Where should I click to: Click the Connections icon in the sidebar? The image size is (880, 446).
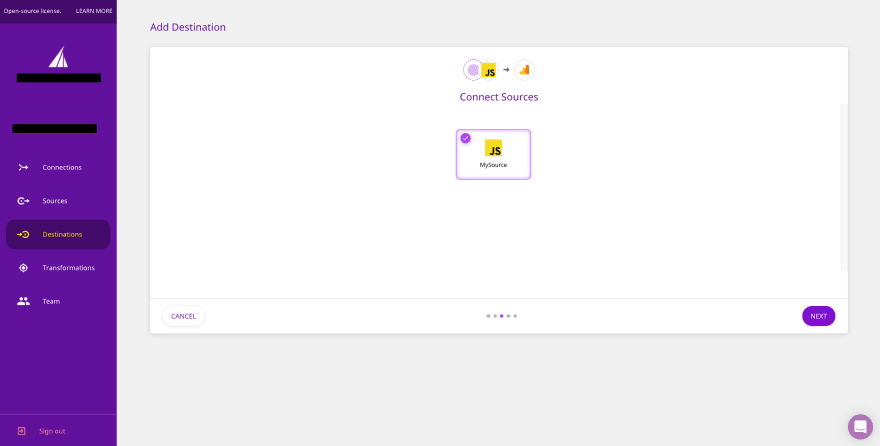tap(23, 167)
